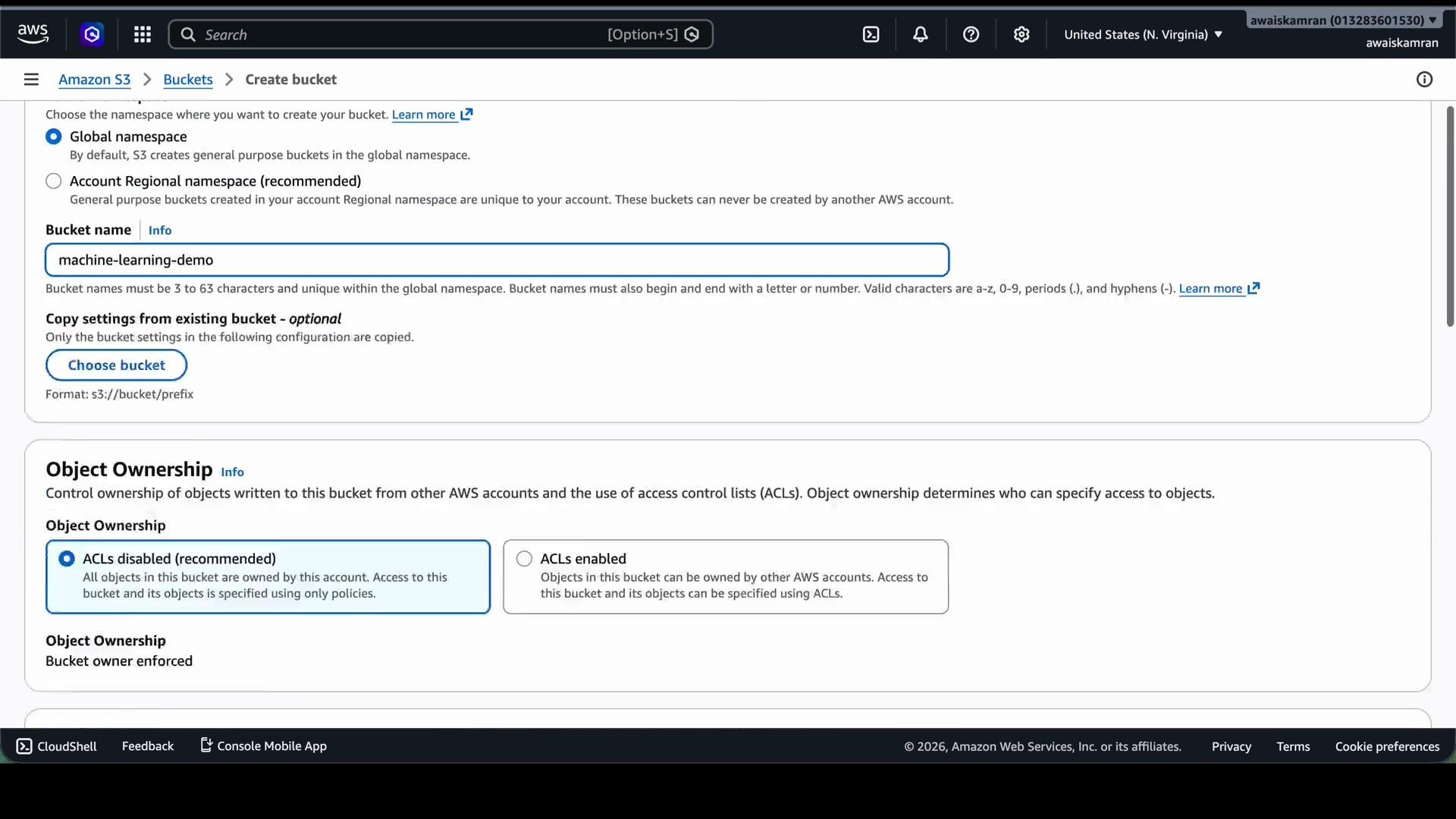Click 'Copy settings from existing bucket' heading
This screenshot has height=819, width=1456.
193,318
